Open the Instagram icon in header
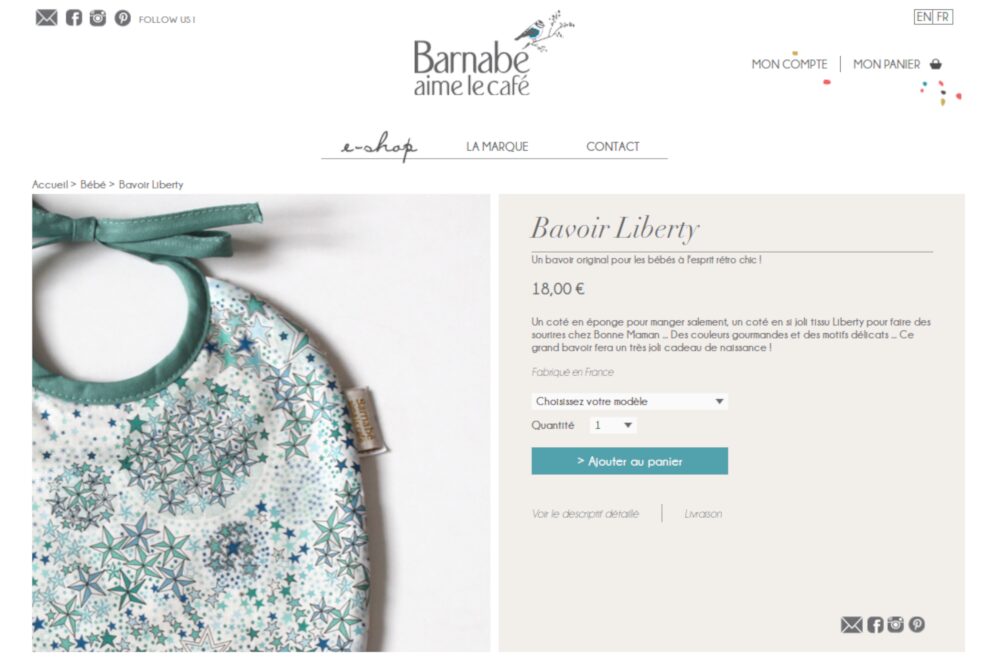 (x=98, y=18)
